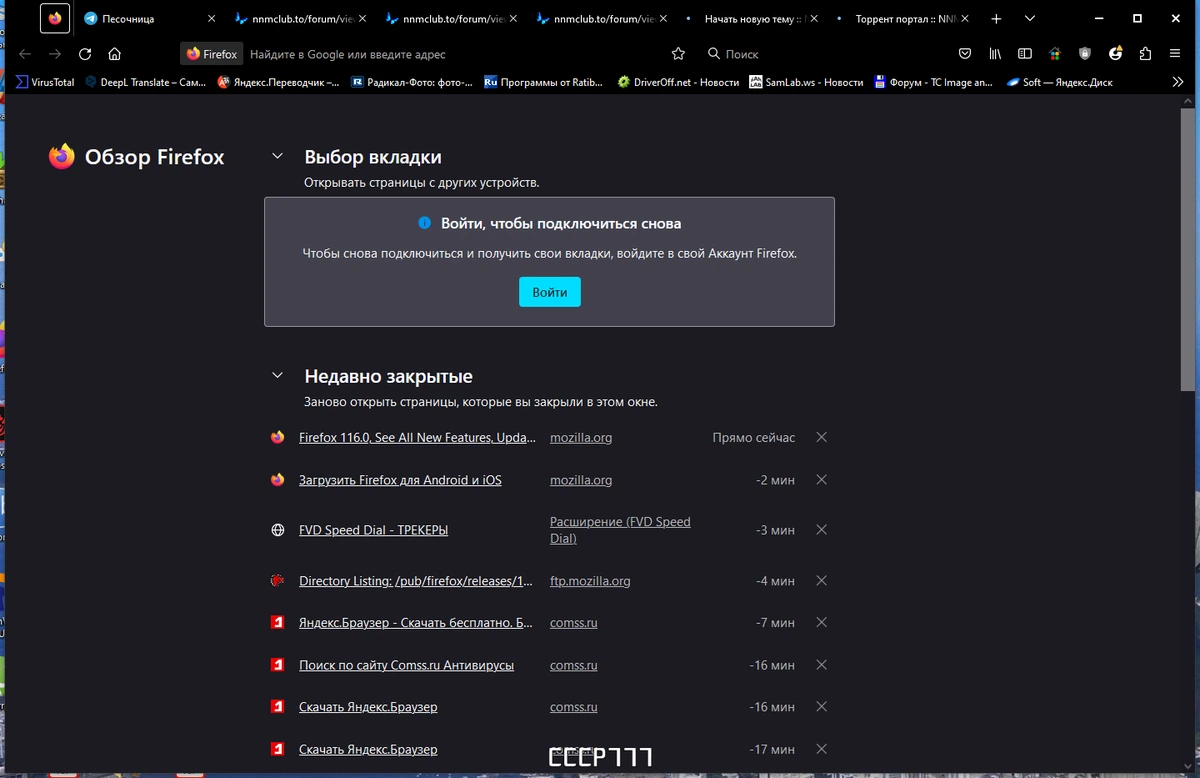This screenshot has width=1200, height=778.
Task: Click the -4 мин timestamp text
Action: (776, 581)
